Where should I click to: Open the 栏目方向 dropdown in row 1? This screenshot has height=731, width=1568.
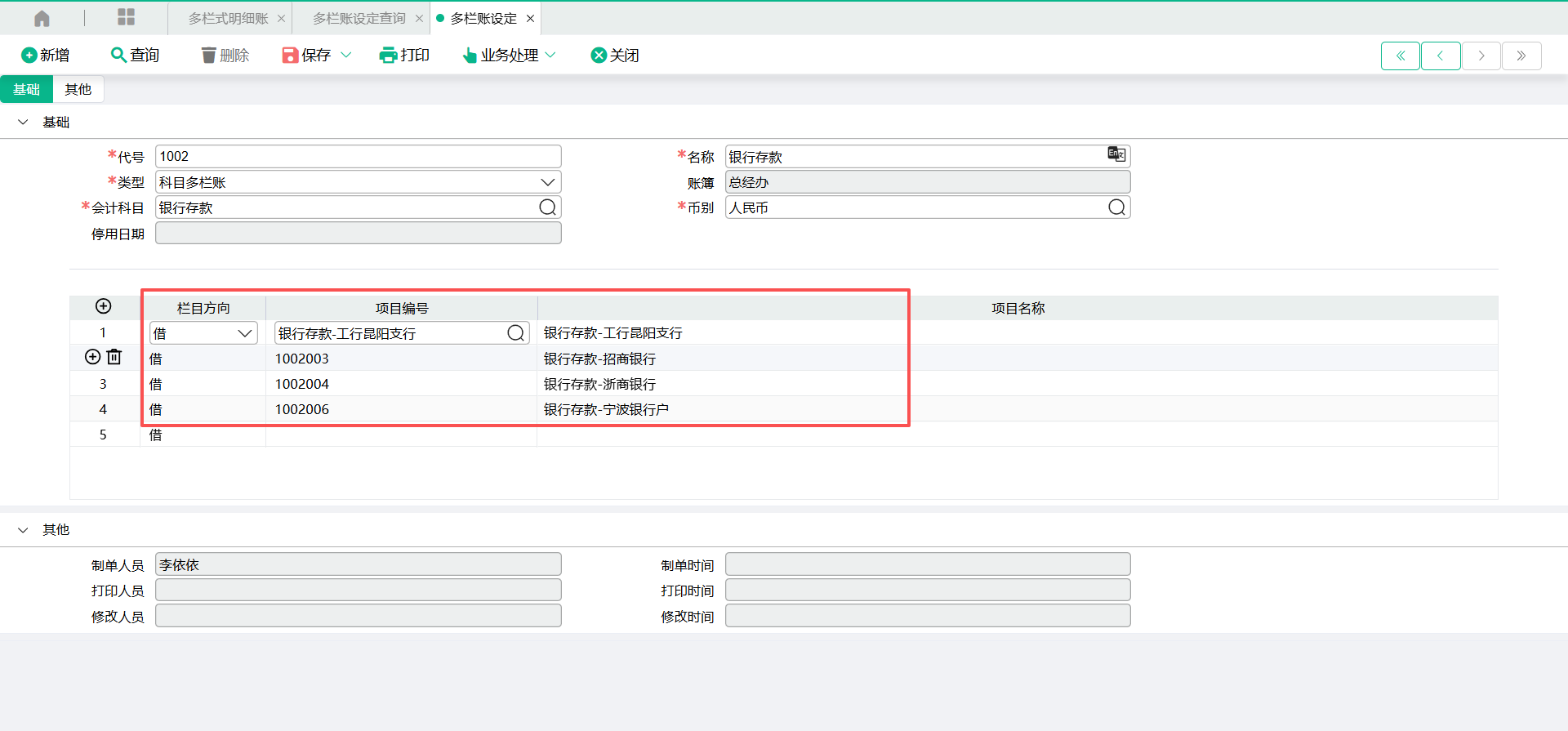(x=244, y=333)
